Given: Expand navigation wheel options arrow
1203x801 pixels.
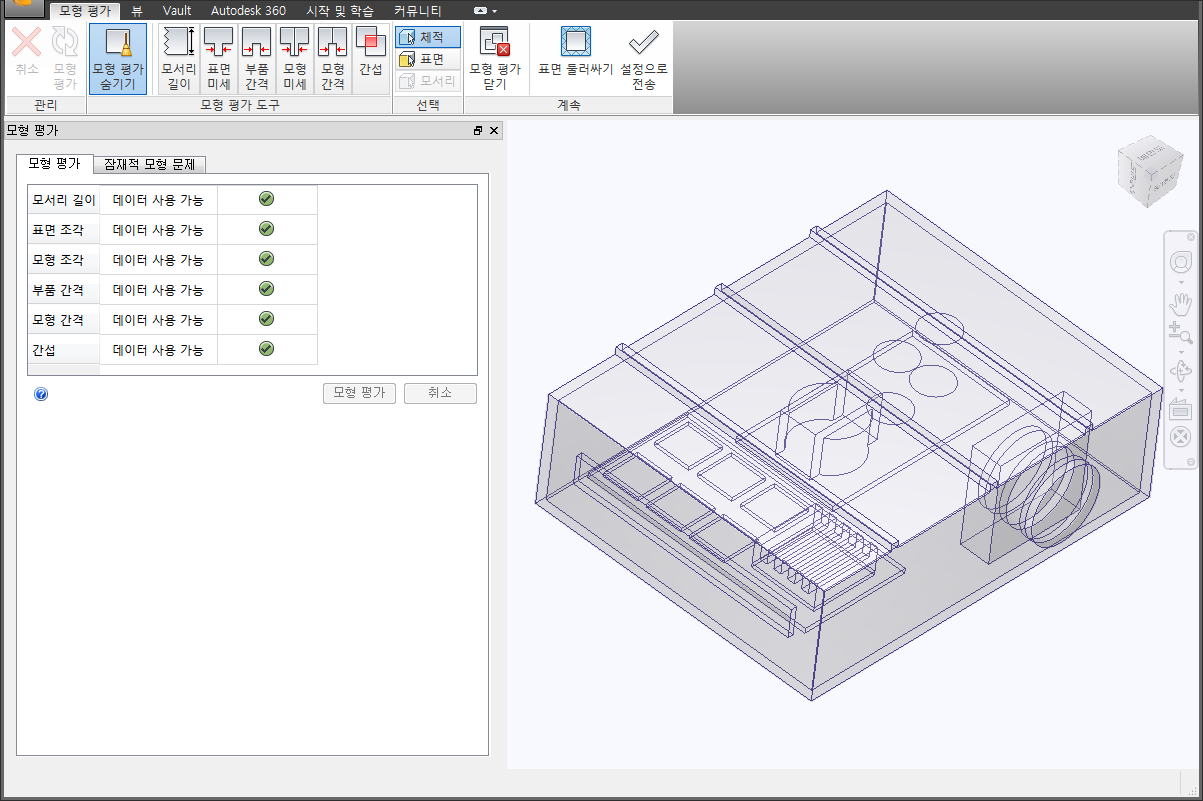Looking at the screenshot, I should (x=1180, y=283).
